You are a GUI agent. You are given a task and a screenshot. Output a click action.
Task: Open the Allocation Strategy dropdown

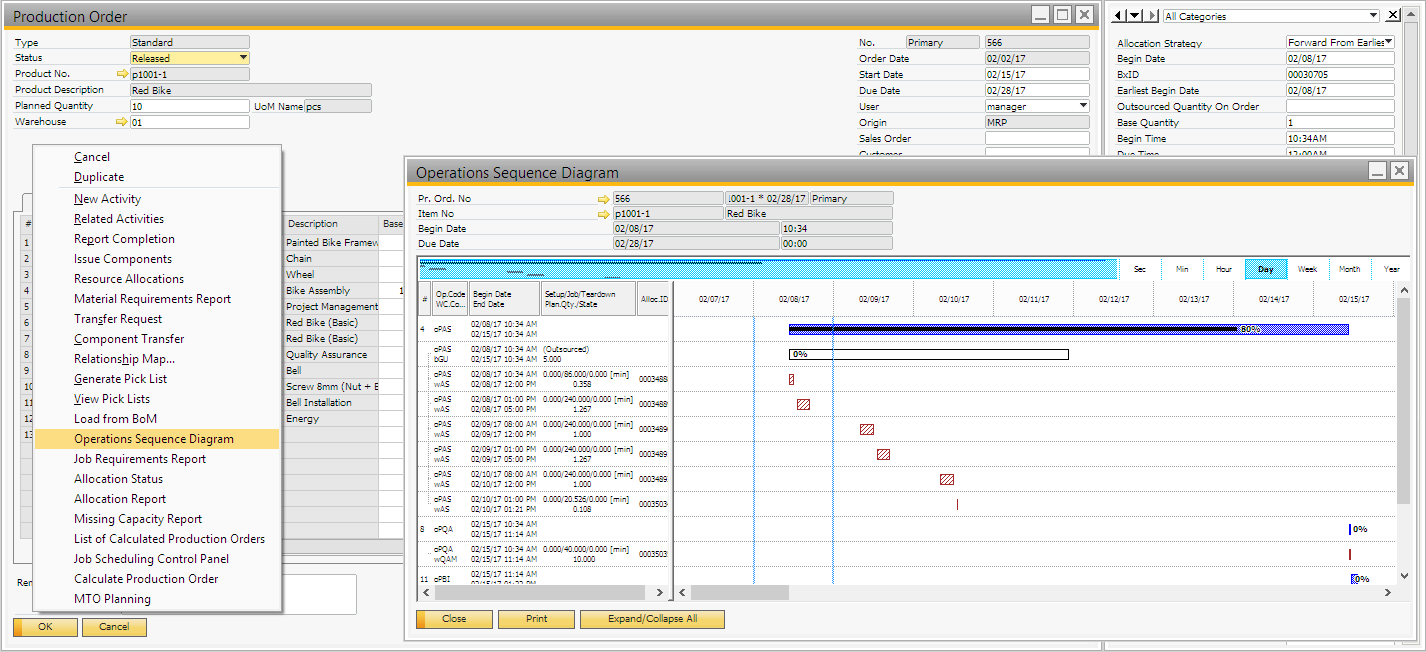1388,42
